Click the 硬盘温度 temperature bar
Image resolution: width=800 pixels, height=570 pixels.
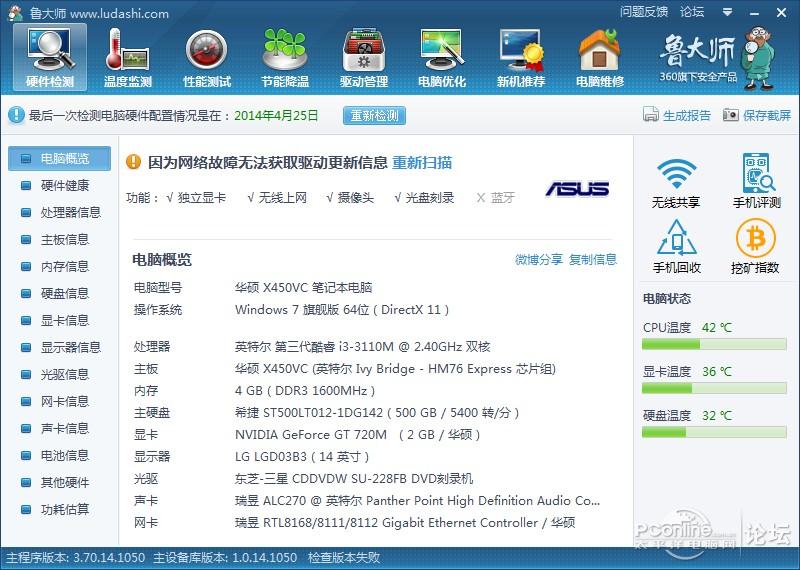point(714,433)
